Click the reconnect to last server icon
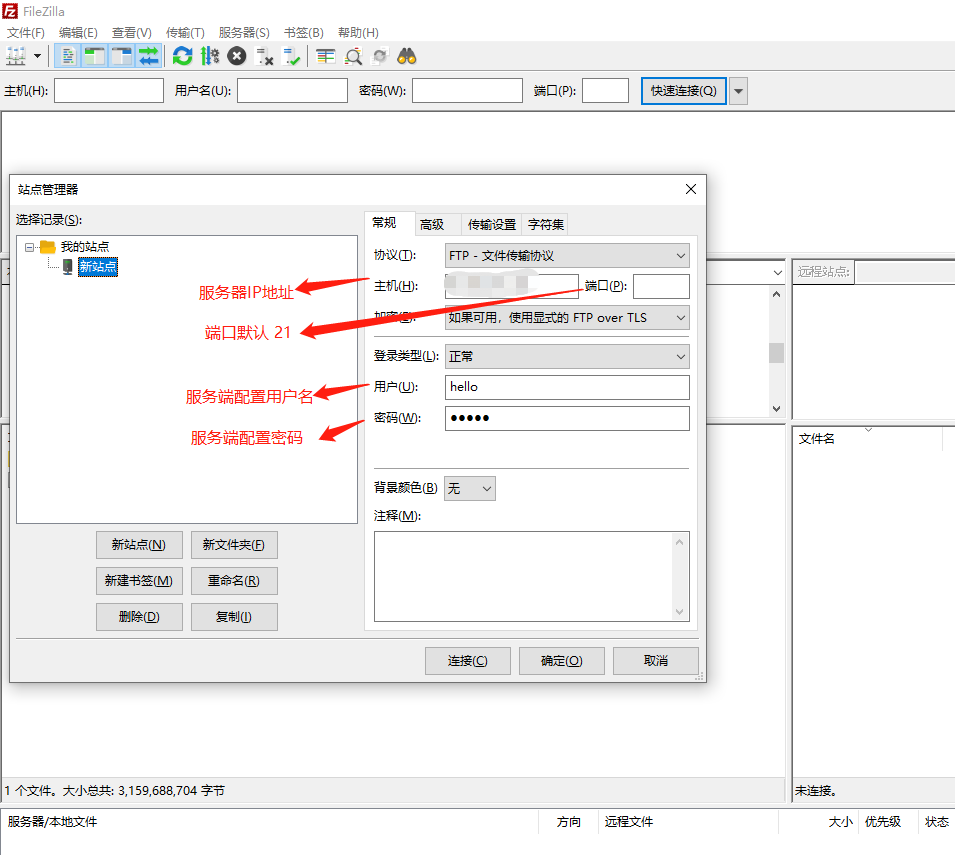 (x=292, y=57)
